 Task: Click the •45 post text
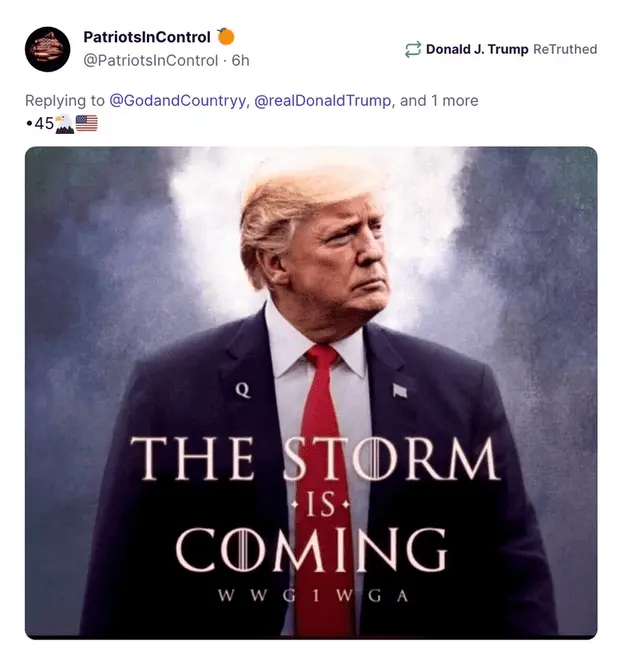coord(40,123)
